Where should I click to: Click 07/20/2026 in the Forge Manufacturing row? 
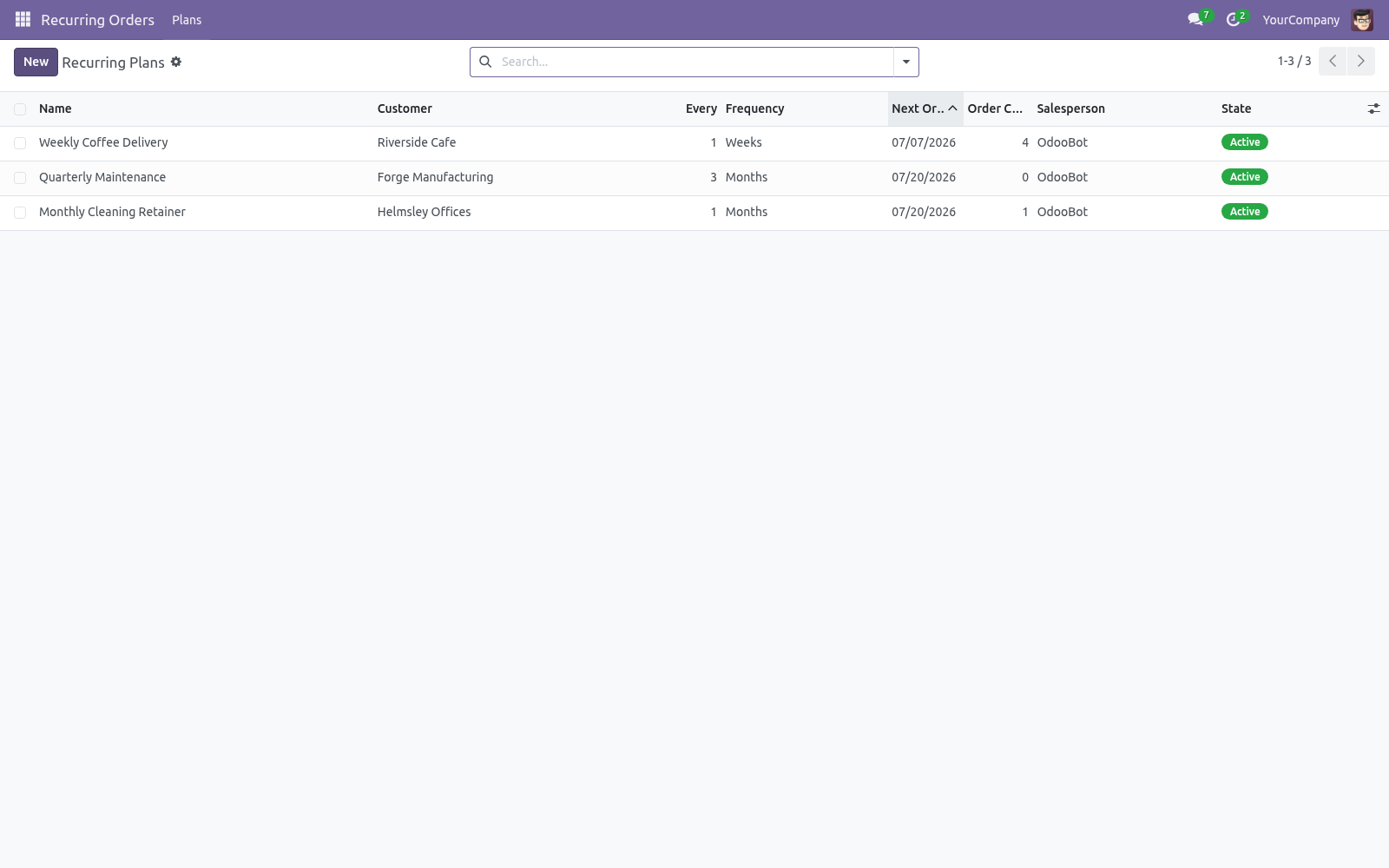click(x=924, y=177)
